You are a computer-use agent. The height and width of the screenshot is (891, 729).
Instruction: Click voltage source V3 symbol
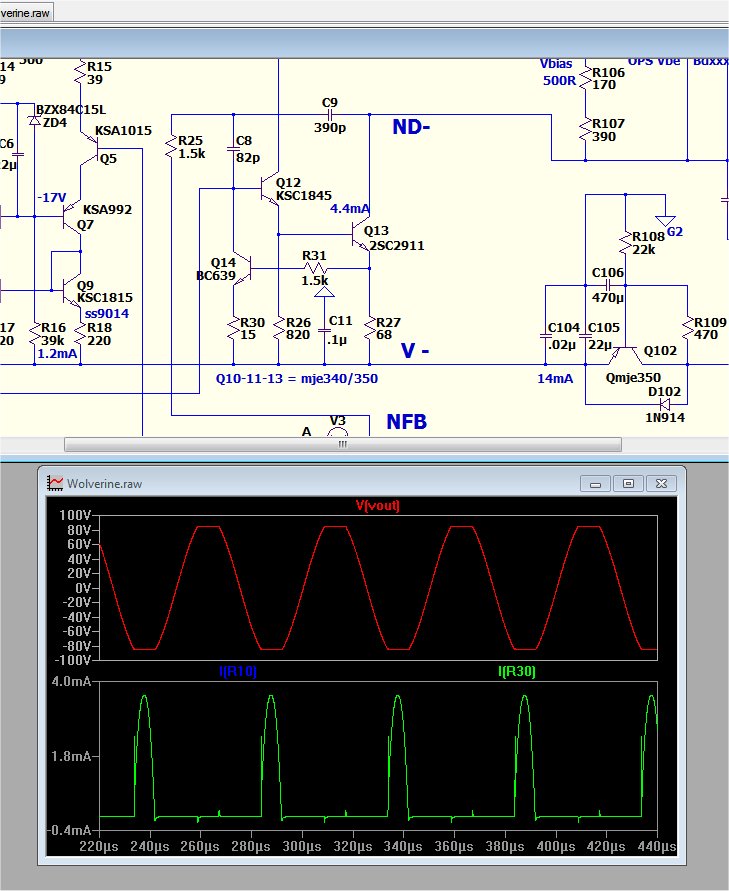coord(338,432)
